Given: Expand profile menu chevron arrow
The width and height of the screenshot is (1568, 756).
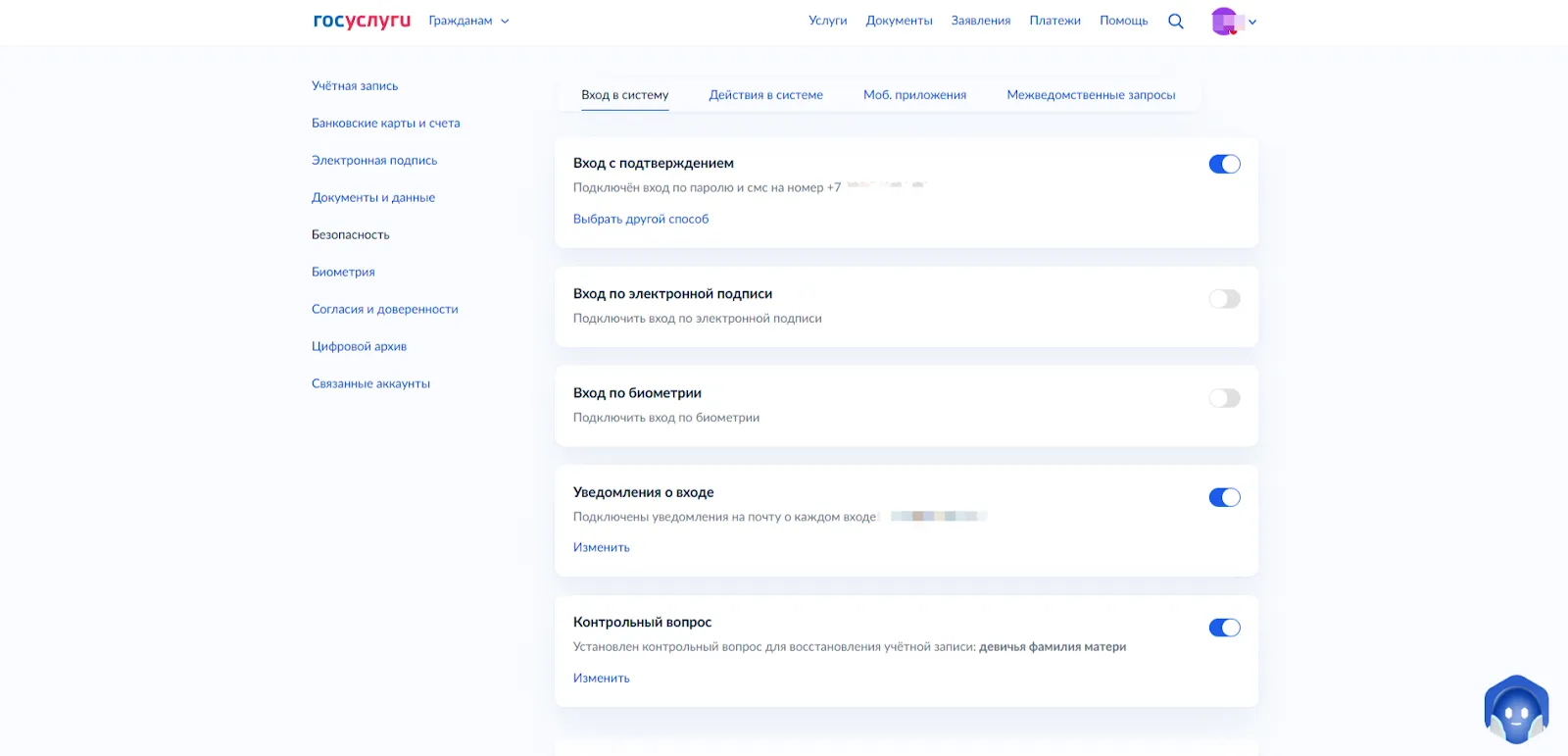Looking at the screenshot, I should [1252, 22].
